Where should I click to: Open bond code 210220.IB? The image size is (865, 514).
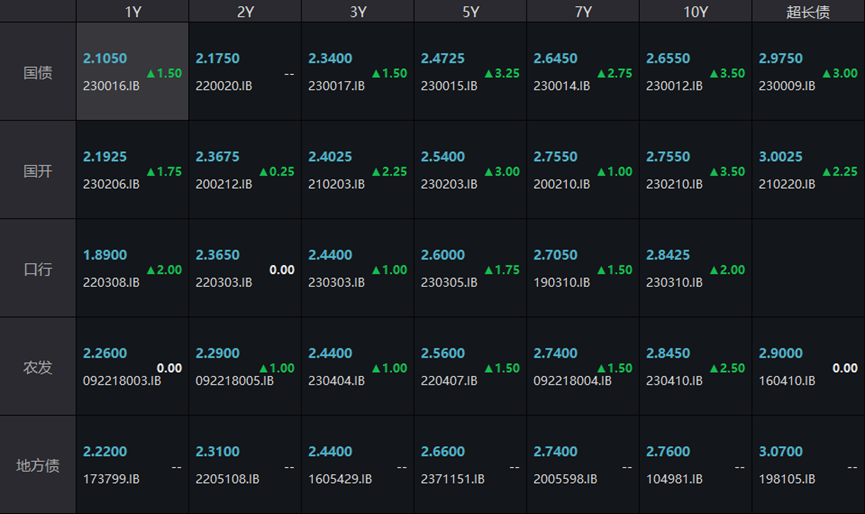point(787,184)
